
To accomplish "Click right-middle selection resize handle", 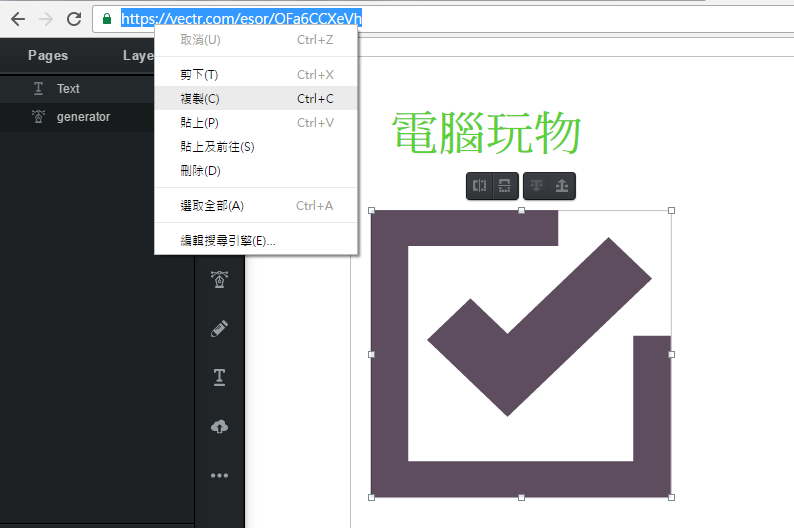I will pos(671,354).
